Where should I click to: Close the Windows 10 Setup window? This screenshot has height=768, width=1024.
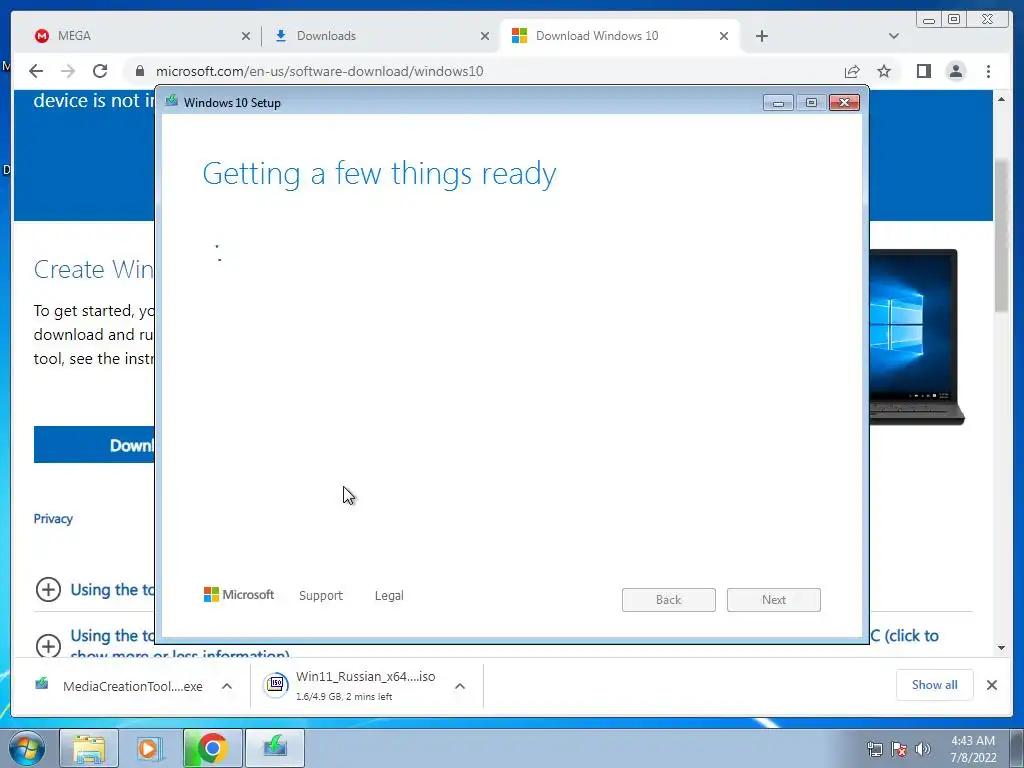844,103
